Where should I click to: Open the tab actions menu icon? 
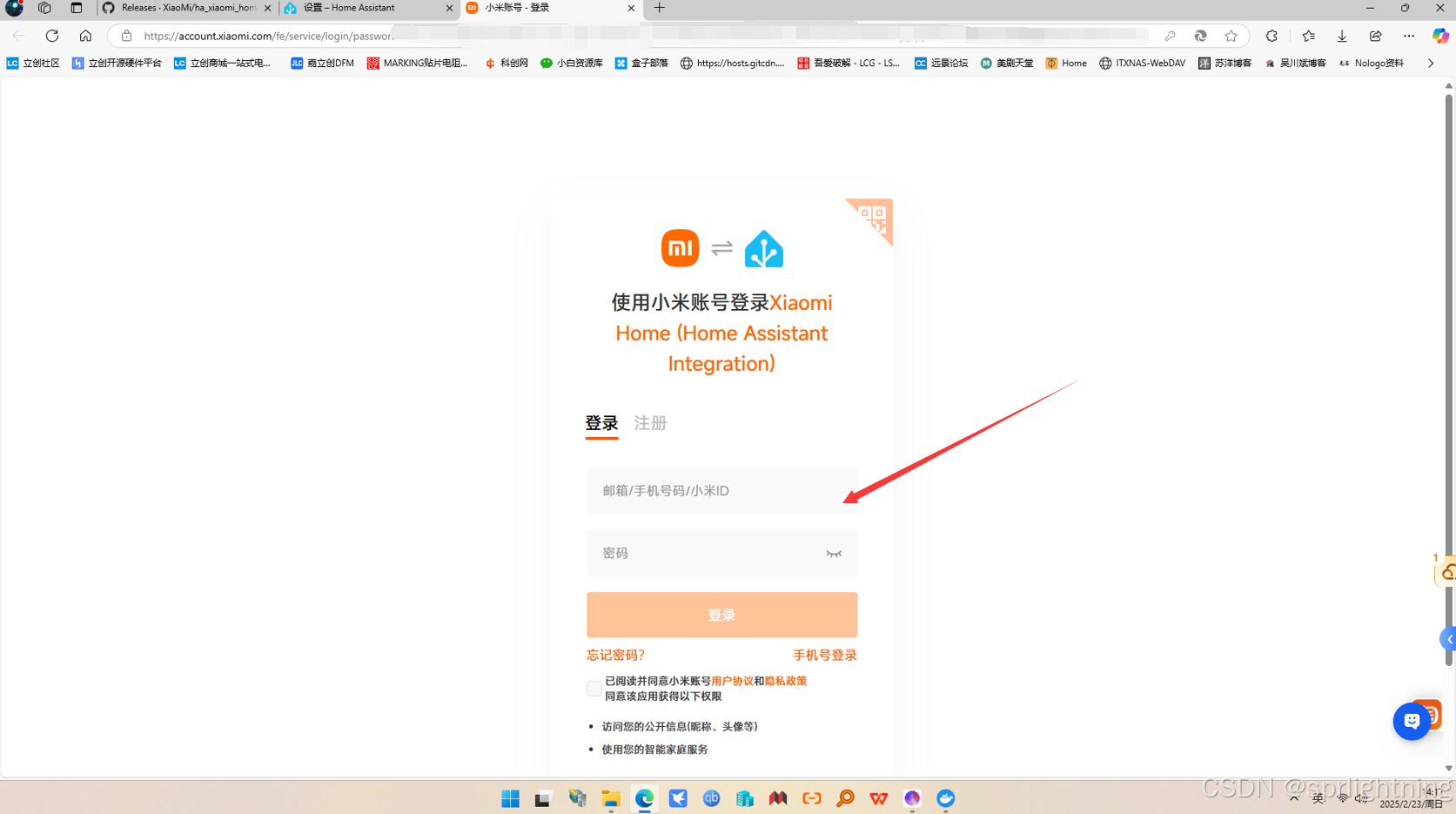(x=77, y=8)
